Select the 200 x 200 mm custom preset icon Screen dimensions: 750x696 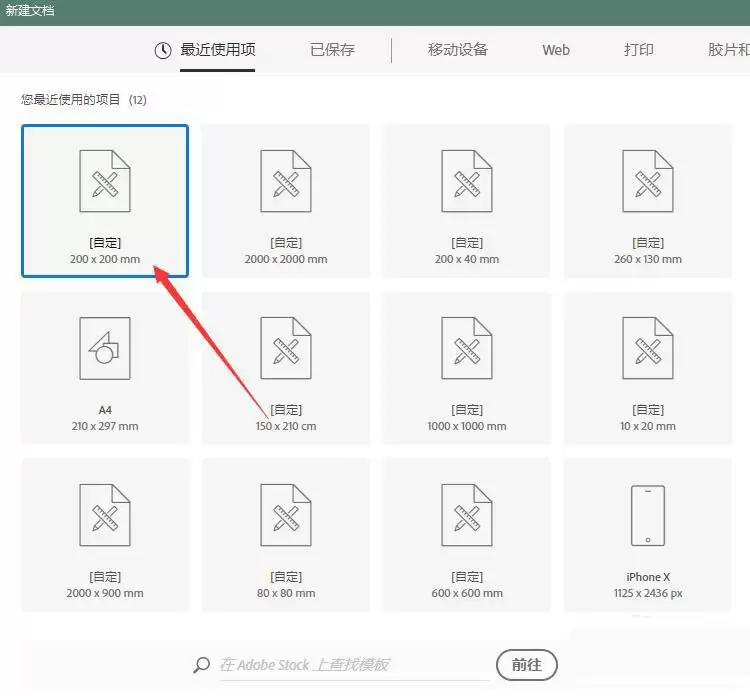pyautogui.click(x=105, y=181)
